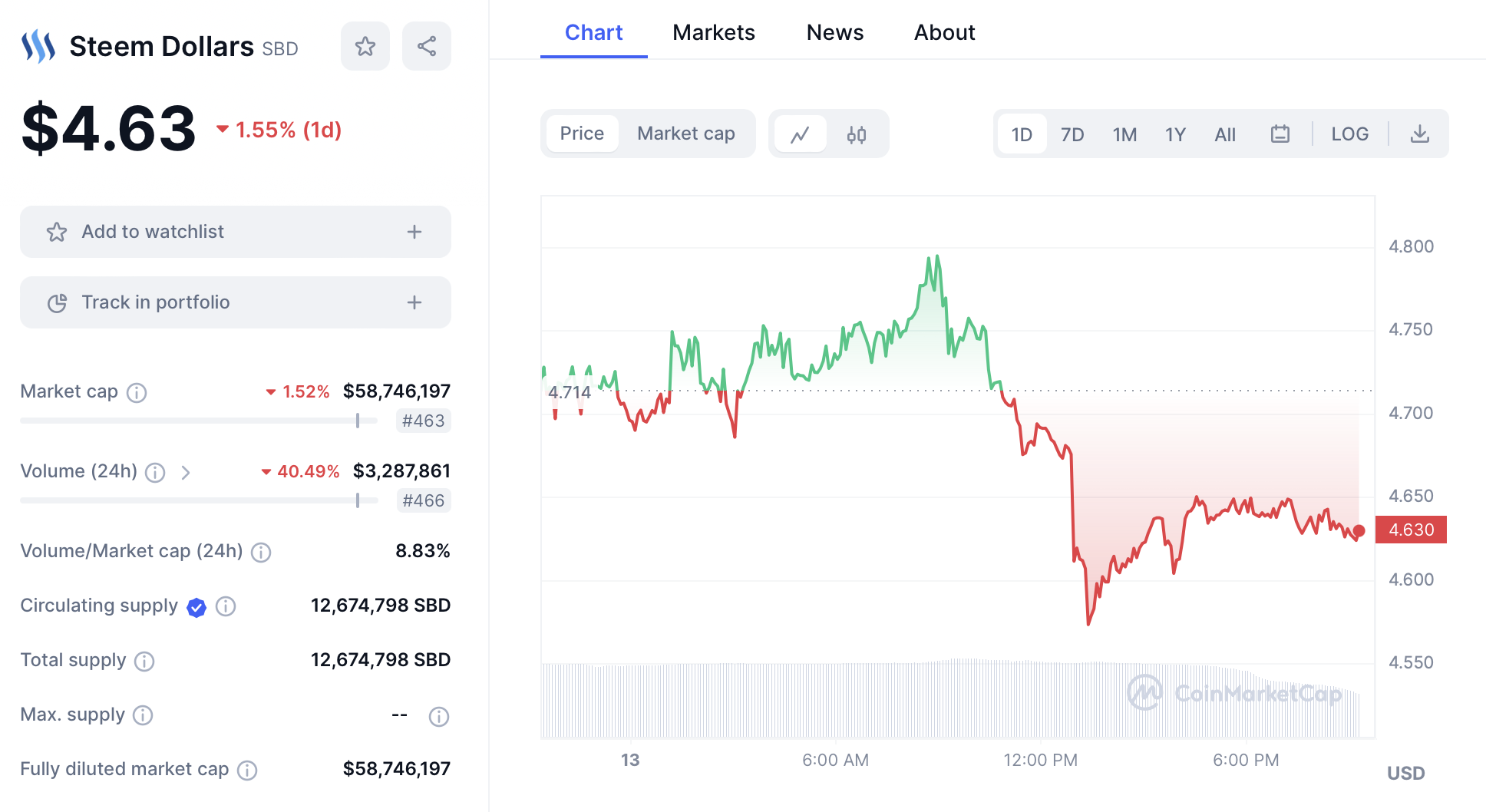Click the Market cap rank slider handle
The width and height of the screenshot is (1486, 812).
(x=358, y=421)
